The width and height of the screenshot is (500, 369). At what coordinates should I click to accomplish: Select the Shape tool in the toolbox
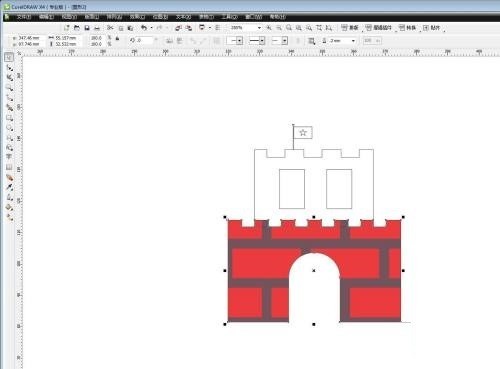(x=9, y=68)
